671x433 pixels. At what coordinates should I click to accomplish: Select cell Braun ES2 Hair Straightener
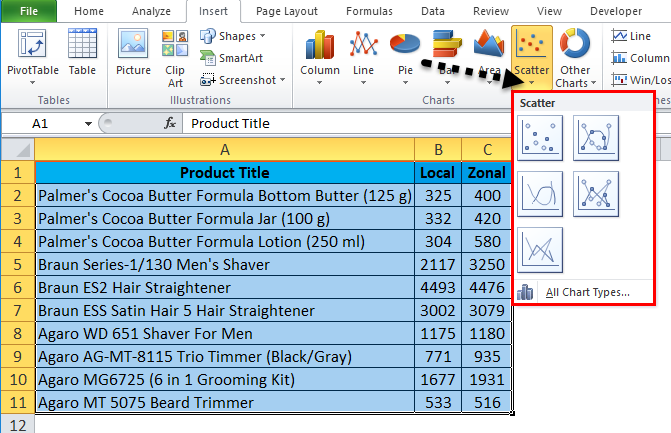tap(225, 288)
